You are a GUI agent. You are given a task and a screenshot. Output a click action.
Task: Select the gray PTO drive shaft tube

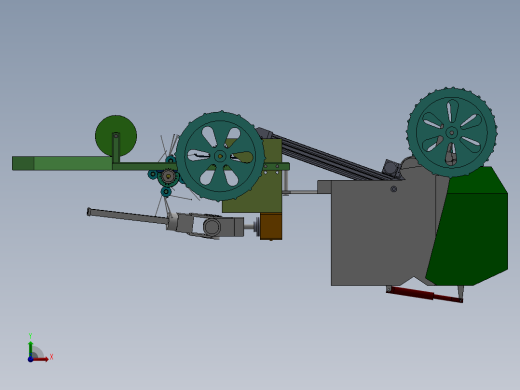(127, 216)
